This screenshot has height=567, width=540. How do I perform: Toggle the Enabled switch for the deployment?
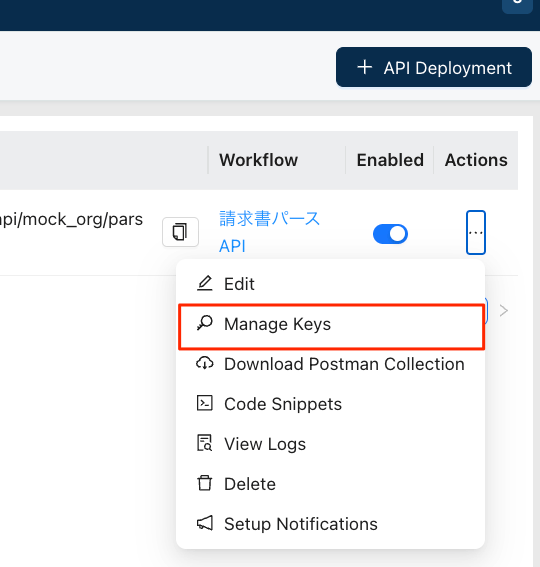coord(390,234)
